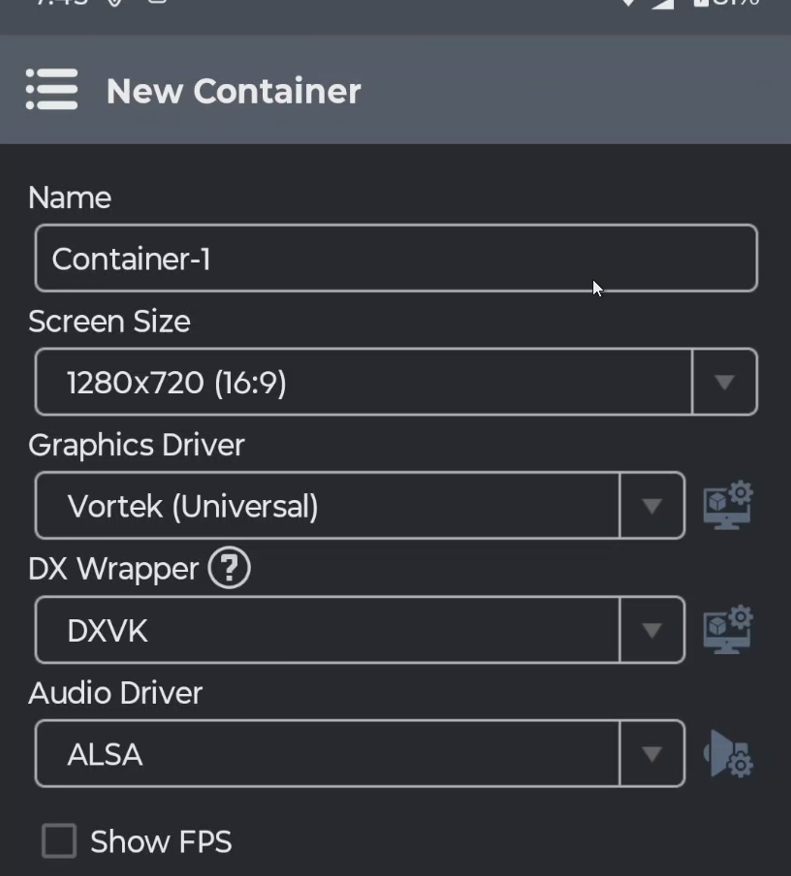Image resolution: width=791 pixels, height=876 pixels.
Task: Expand the Graphics Driver dropdown arrow
Action: tap(652, 506)
